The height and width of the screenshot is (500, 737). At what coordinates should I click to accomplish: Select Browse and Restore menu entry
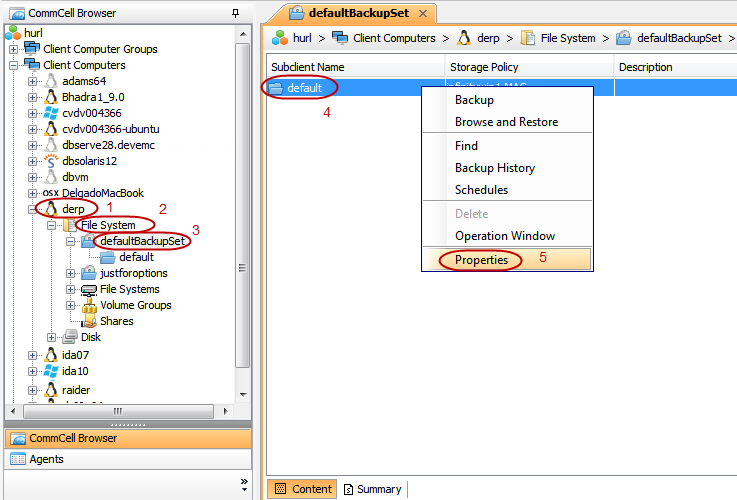(x=506, y=122)
